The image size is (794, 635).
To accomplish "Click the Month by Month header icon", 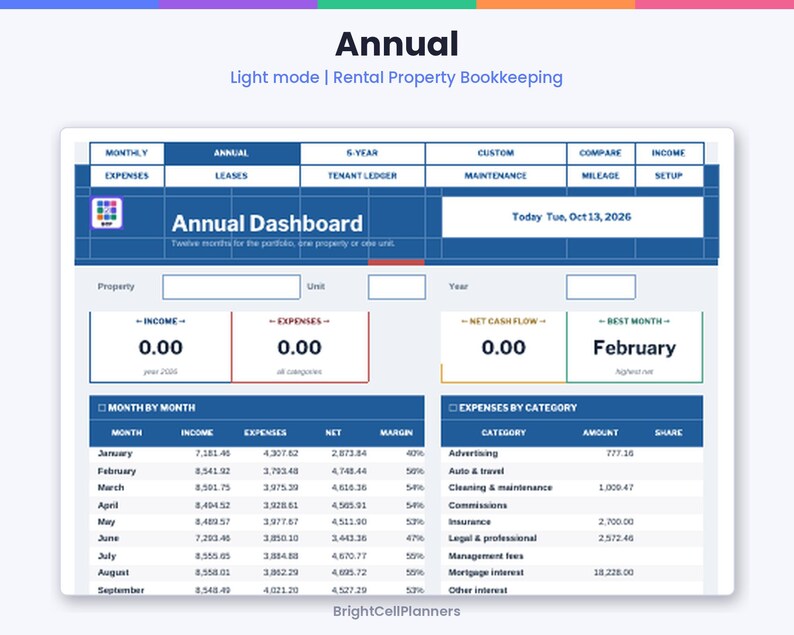I will point(102,408).
